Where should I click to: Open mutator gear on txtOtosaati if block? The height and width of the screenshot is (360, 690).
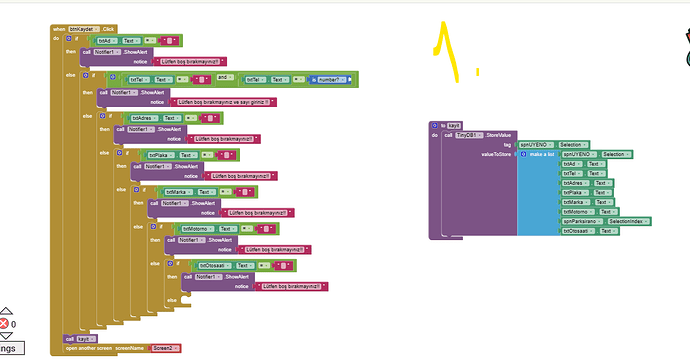(x=170, y=264)
